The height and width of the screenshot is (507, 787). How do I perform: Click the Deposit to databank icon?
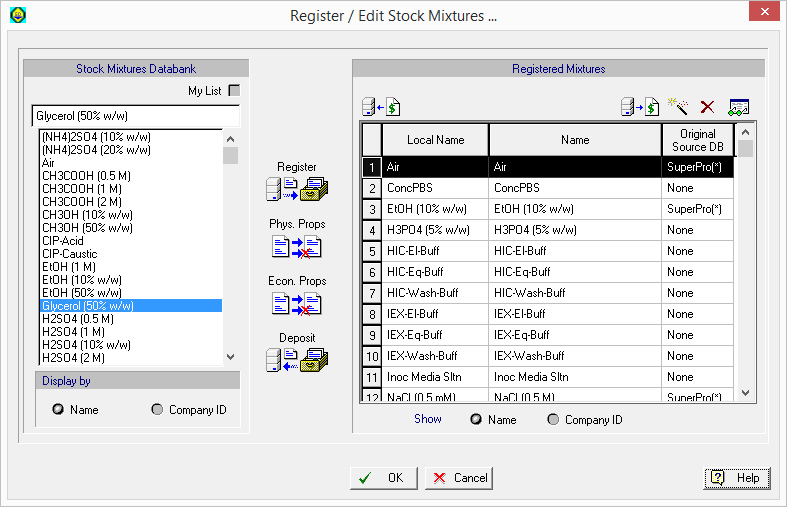(x=297, y=360)
